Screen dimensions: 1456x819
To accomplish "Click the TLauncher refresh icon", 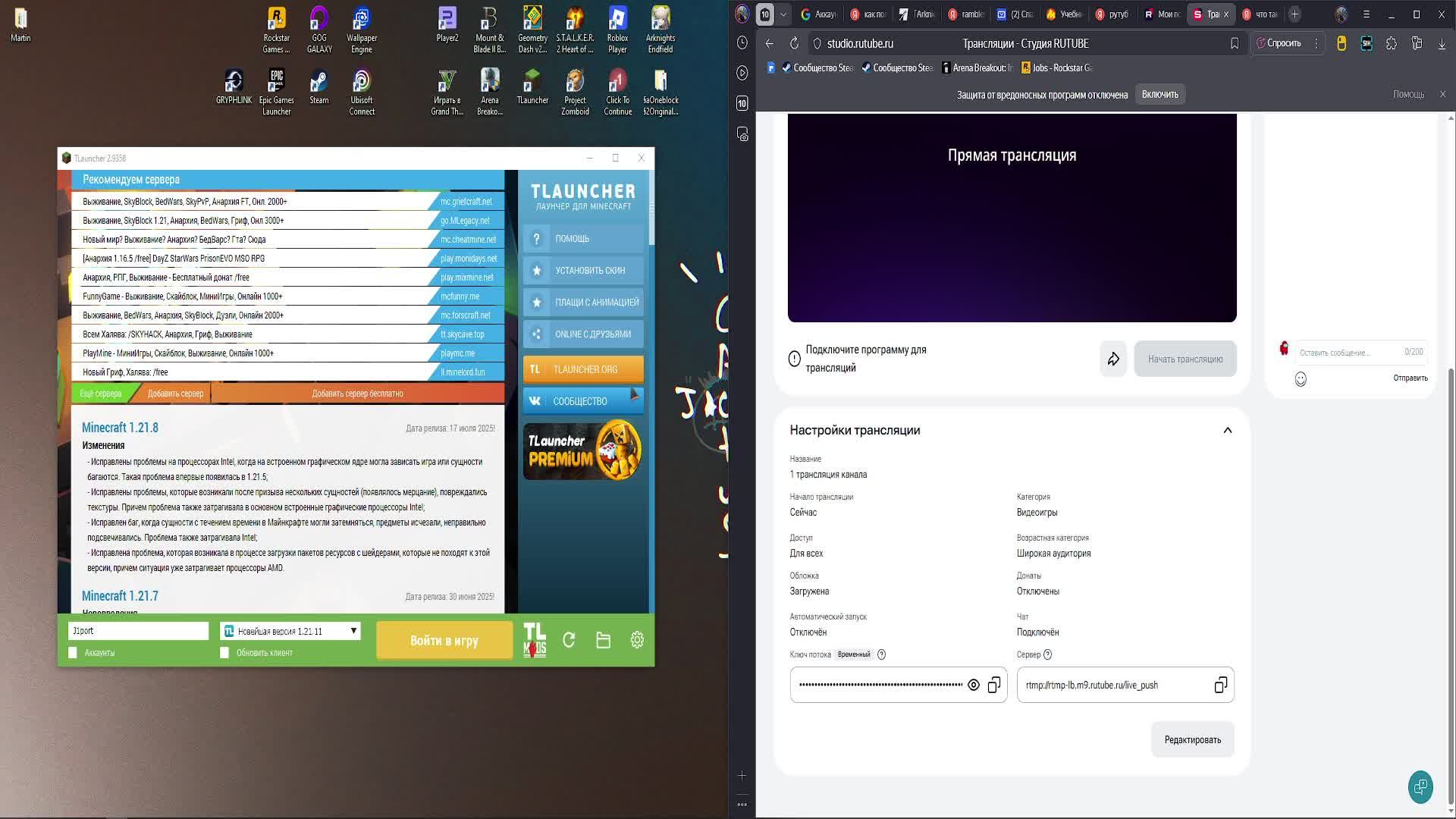I will point(569,640).
